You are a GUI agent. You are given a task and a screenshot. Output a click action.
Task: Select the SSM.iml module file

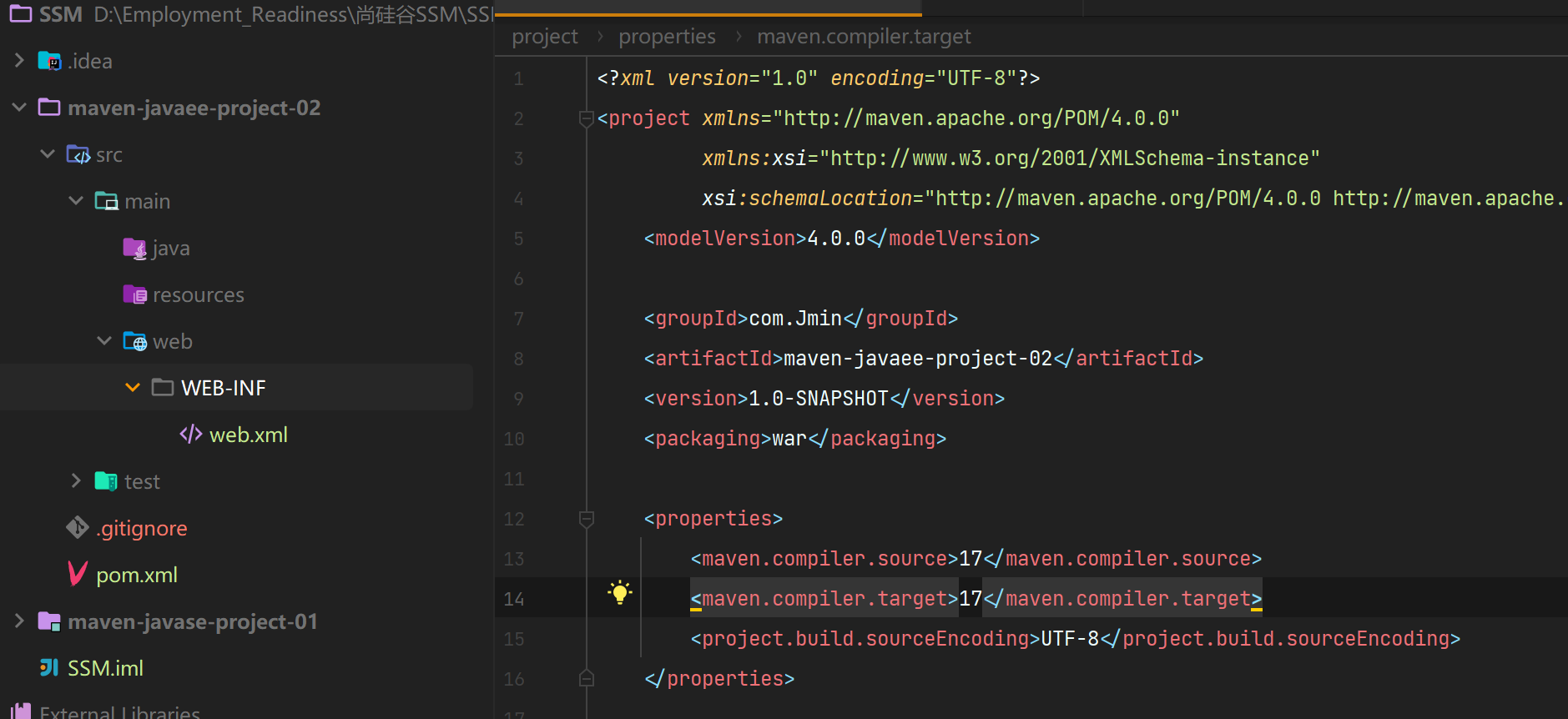pos(105,668)
